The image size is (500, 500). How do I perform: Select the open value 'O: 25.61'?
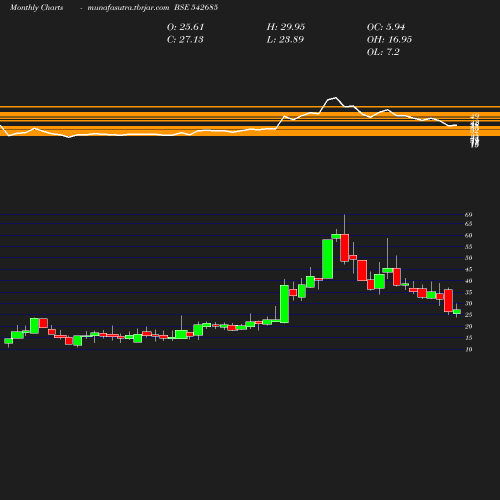click(x=185, y=27)
